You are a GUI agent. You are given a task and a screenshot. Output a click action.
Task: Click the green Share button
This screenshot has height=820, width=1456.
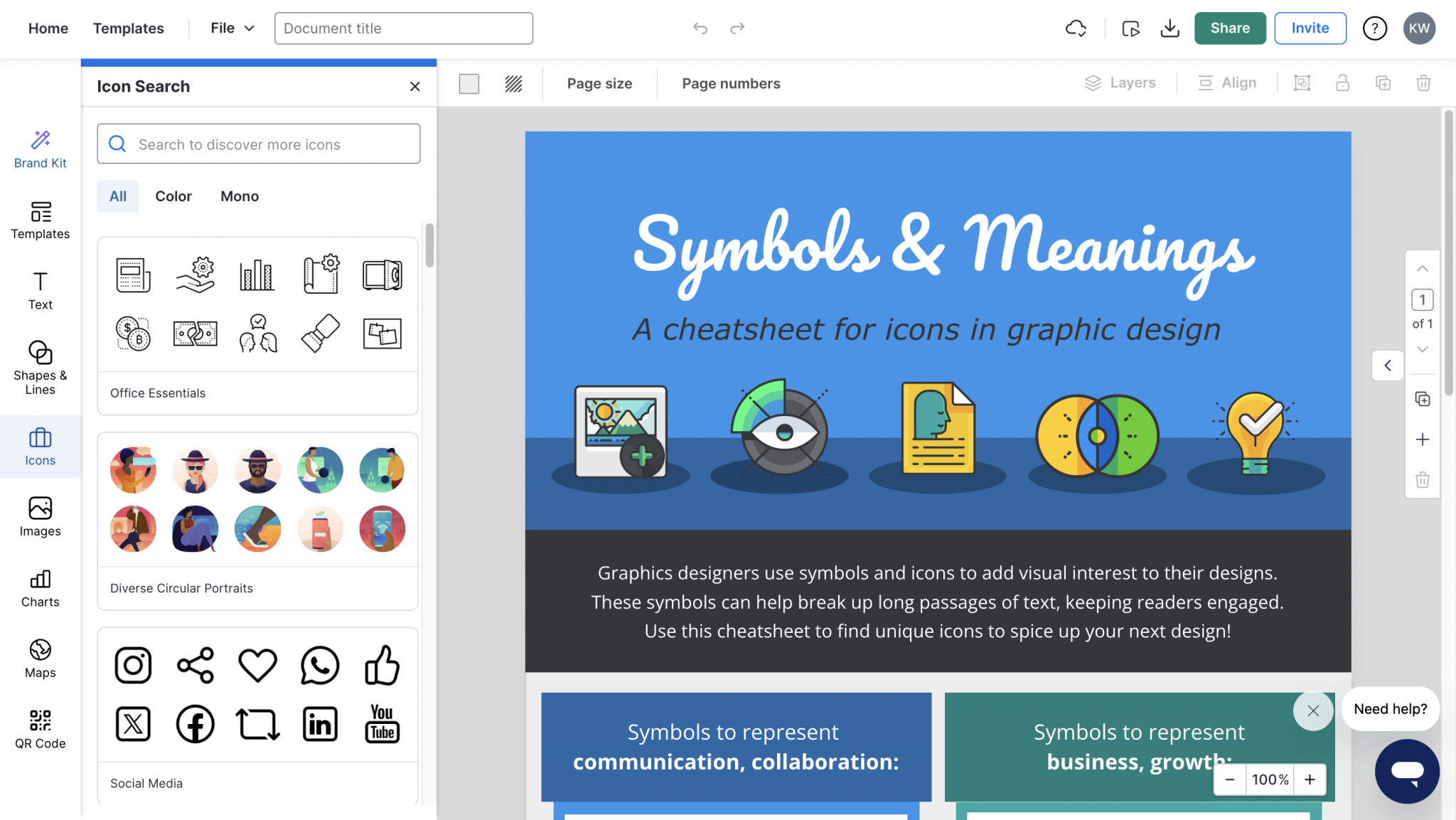pyautogui.click(x=1230, y=28)
